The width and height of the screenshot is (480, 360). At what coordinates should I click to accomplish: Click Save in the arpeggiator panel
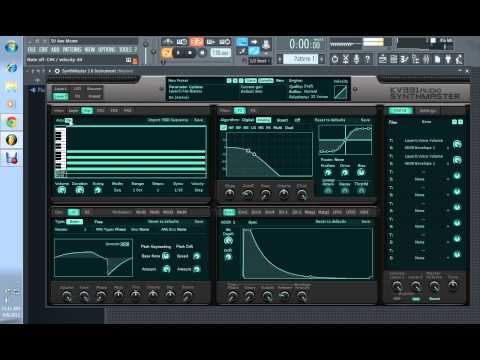tap(198, 120)
